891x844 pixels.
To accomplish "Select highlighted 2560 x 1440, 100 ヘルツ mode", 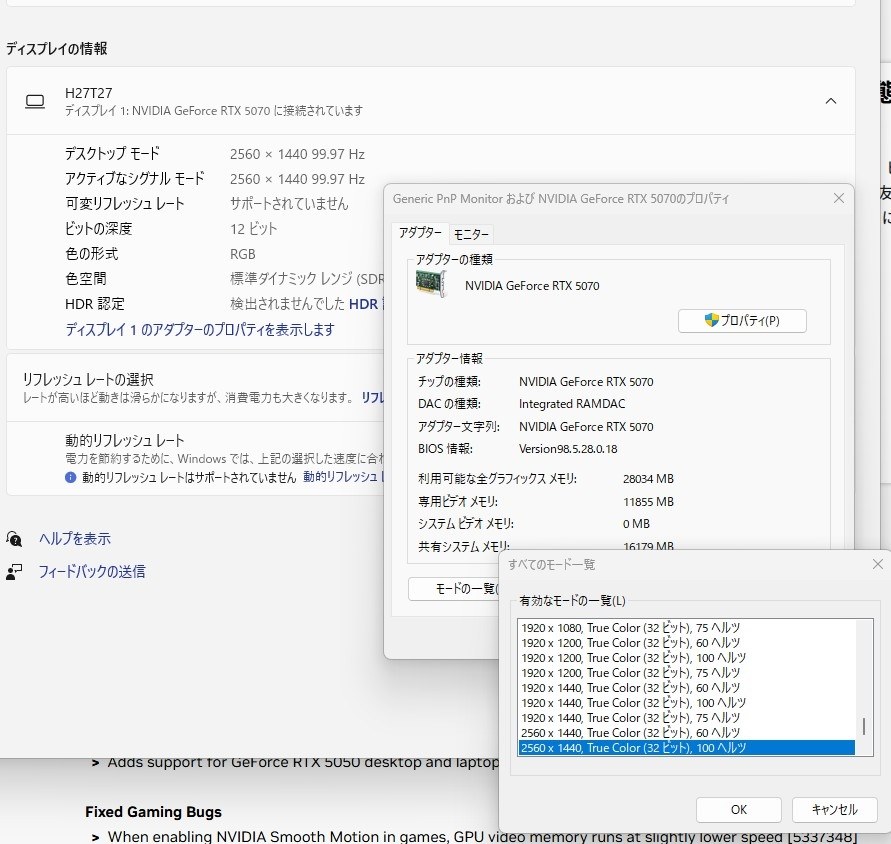I will click(686, 747).
